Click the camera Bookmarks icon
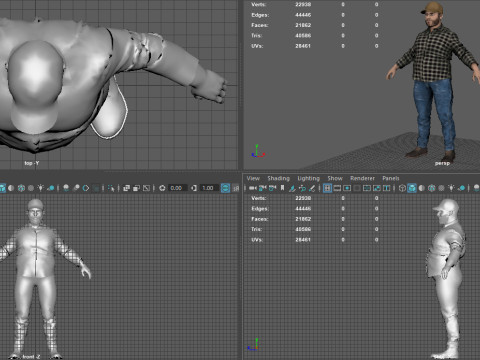480x360 pixels. coord(282,188)
